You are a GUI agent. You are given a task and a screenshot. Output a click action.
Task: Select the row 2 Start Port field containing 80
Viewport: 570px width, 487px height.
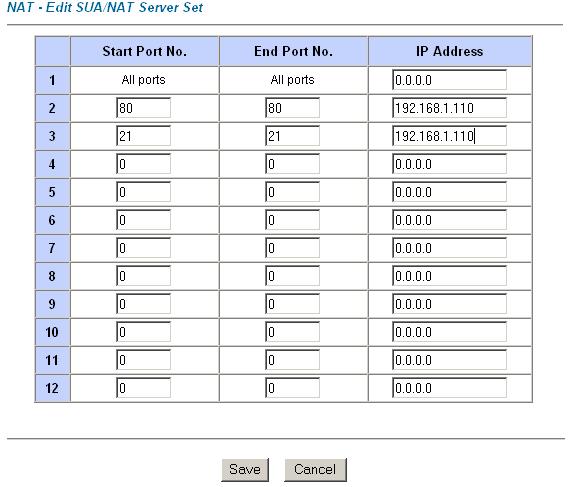click(x=143, y=108)
